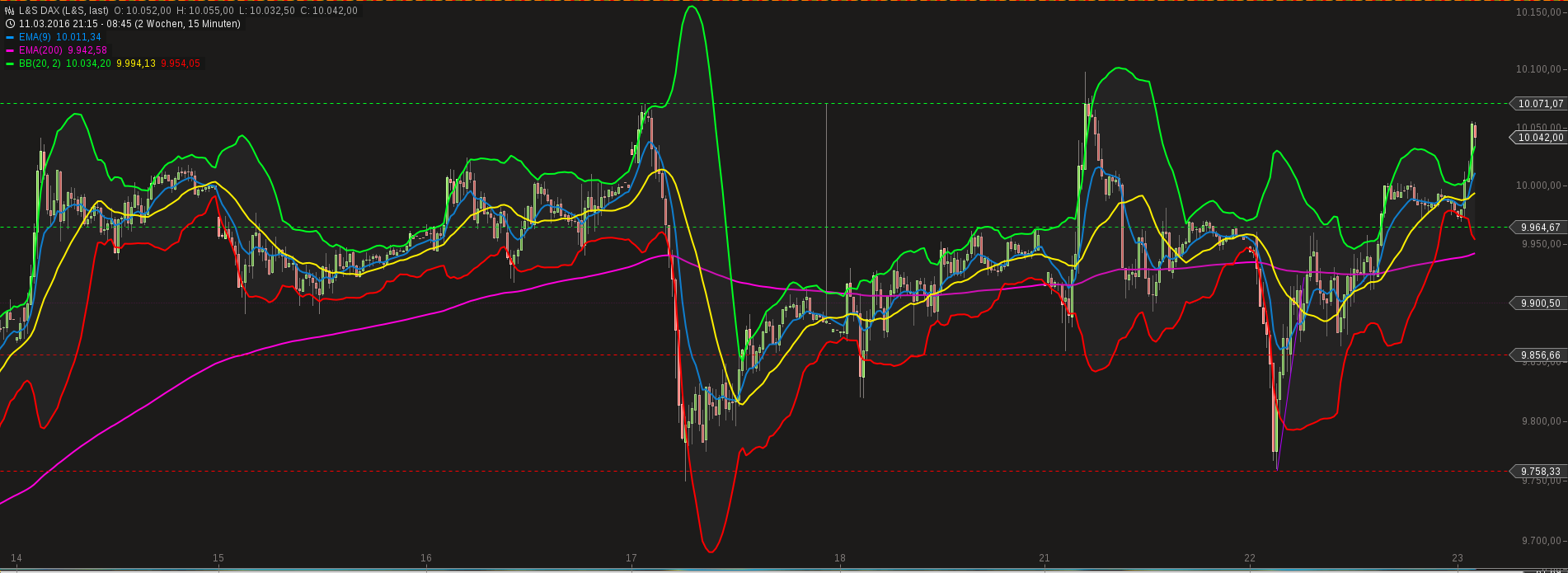Click the middle Bollinger value 9.994,13
Screen dimensions: 1568x573
point(136,63)
